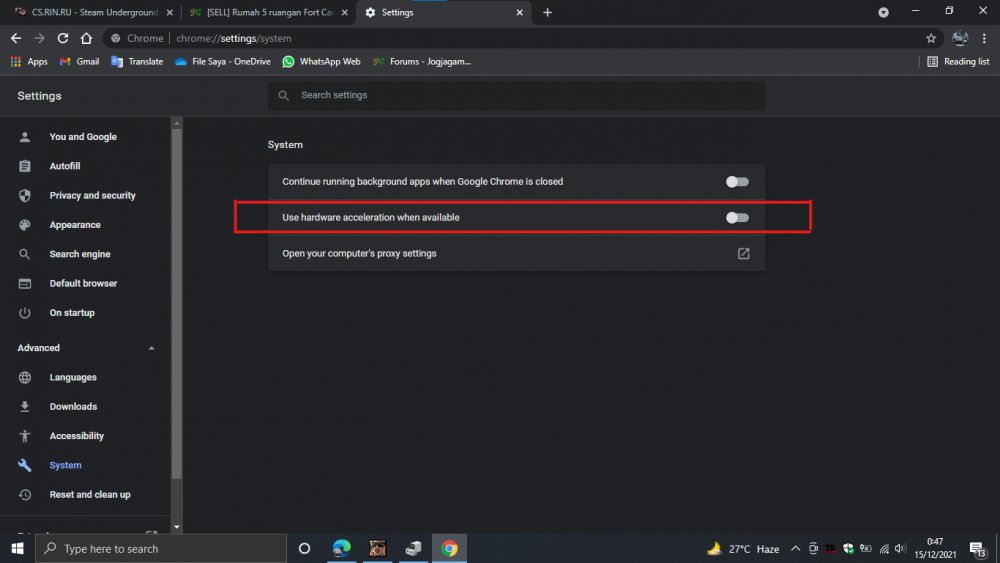Viewport: 1000px width, 563px height.
Task: Open Search engine settings
Action: click(80, 254)
